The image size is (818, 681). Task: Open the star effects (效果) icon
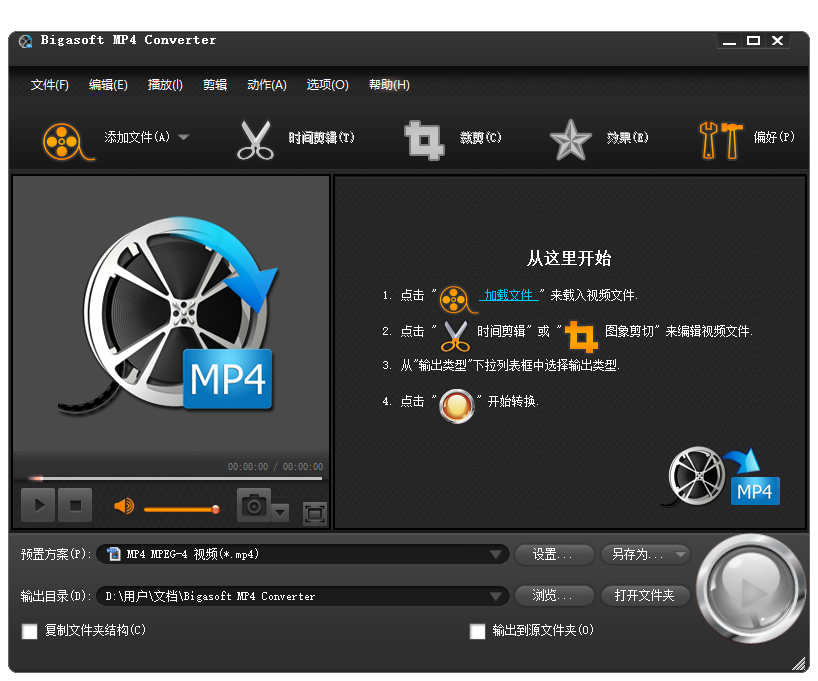[x=570, y=140]
